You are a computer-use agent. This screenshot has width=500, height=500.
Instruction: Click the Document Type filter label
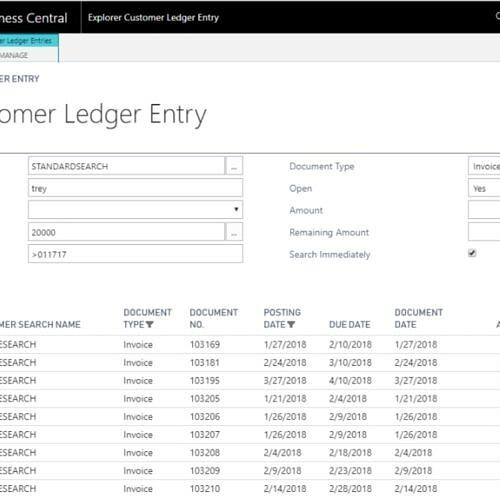(x=322, y=166)
